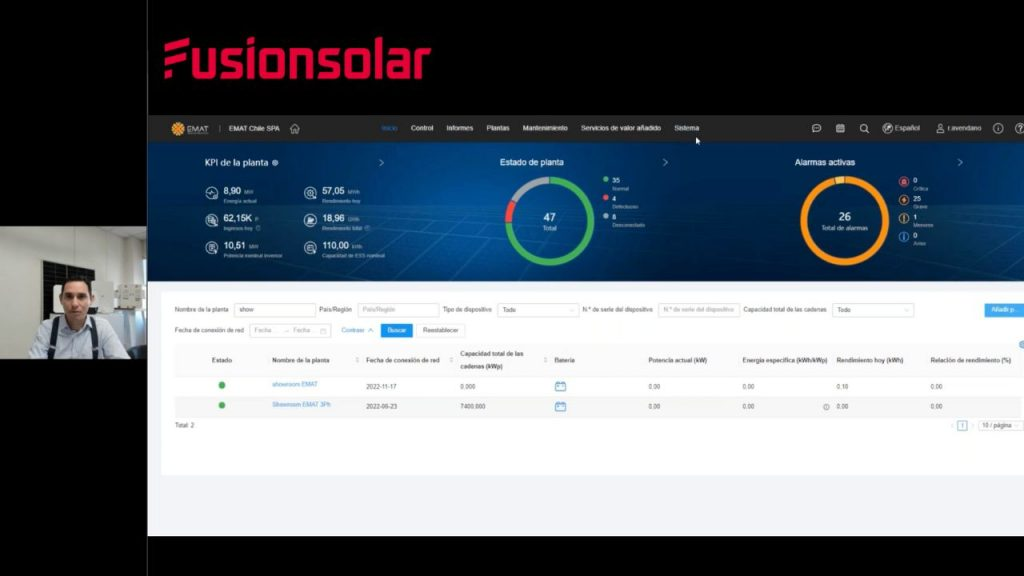Click the Energía actual 8,90 KPI icon

pos(212,193)
